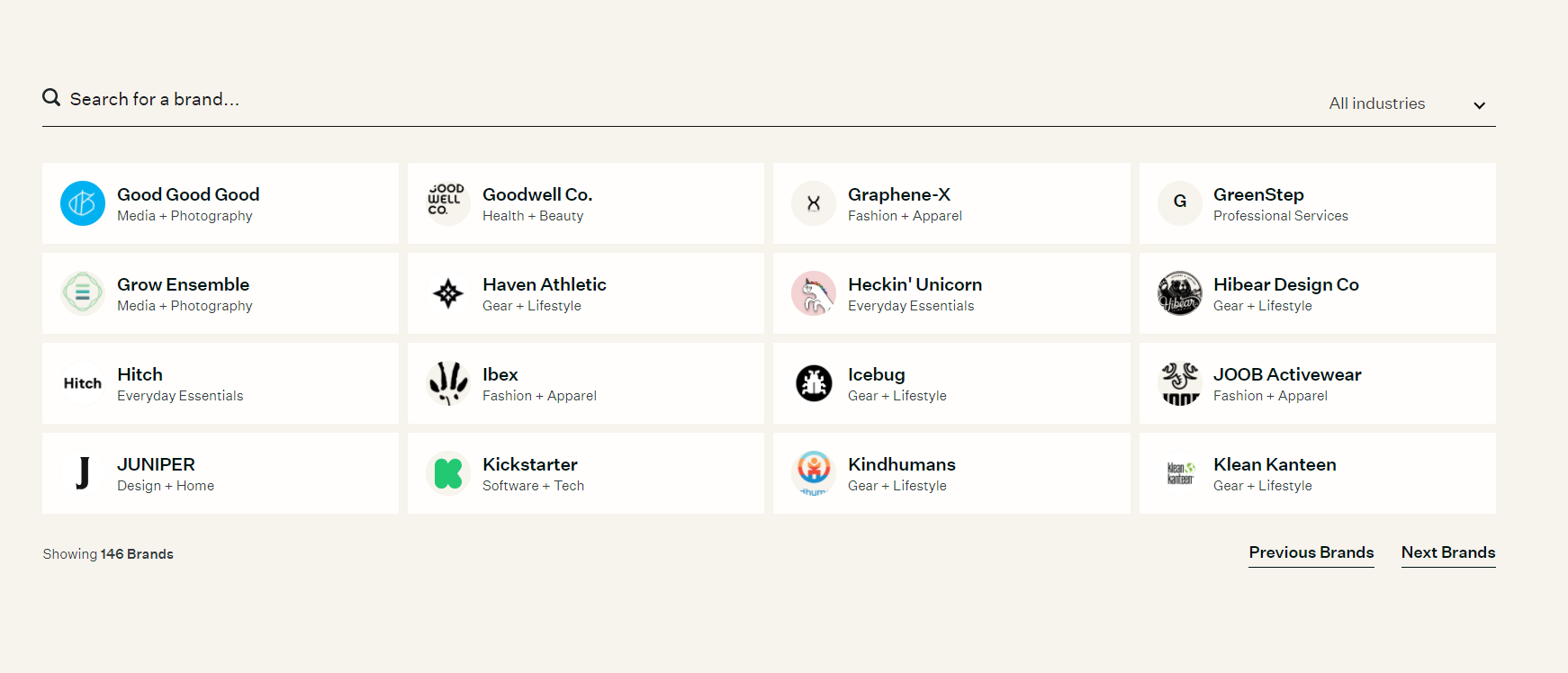Screen dimensions: 1568x673
Task: View the Klean Kanteen brand title
Action: pyautogui.click(x=1275, y=464)
